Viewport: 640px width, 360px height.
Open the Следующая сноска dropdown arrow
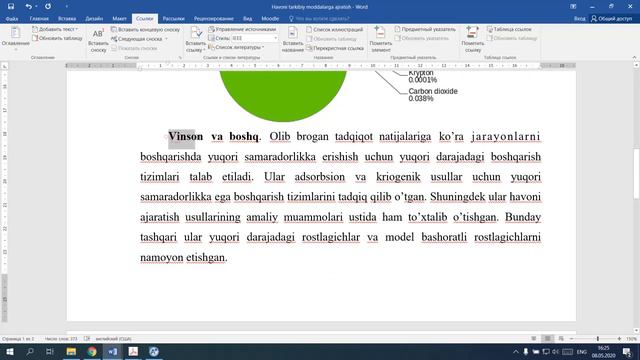(166, 39)
